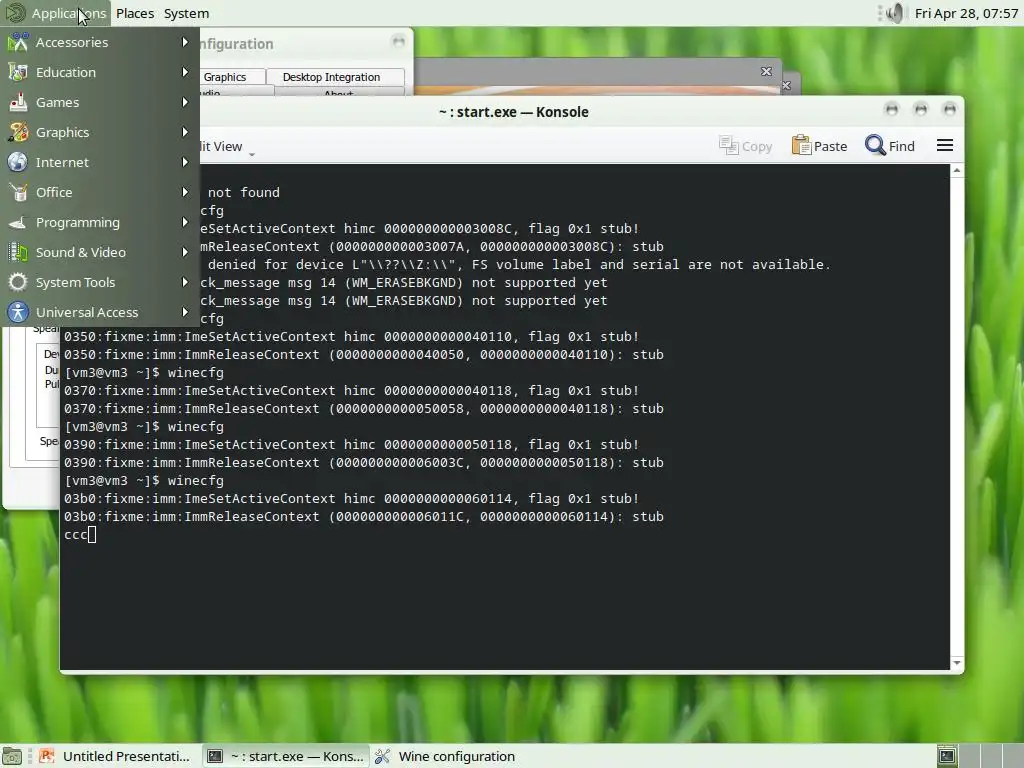
Task: Open Konsole hamburger menu
Action: [x=945, y=146]
